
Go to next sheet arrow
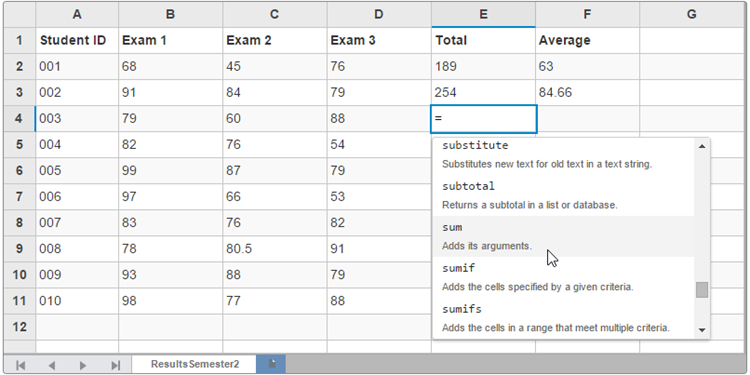[x=83, y=365]
